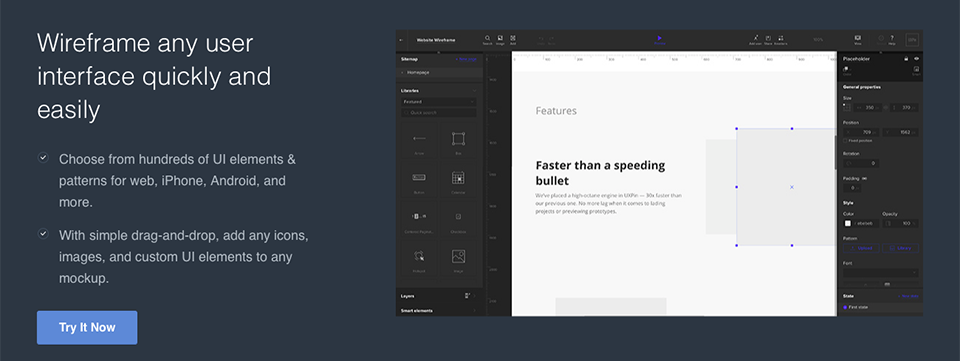Click the Order icon under Placeholder
The image size is (960, 361).
coord(847,70)
